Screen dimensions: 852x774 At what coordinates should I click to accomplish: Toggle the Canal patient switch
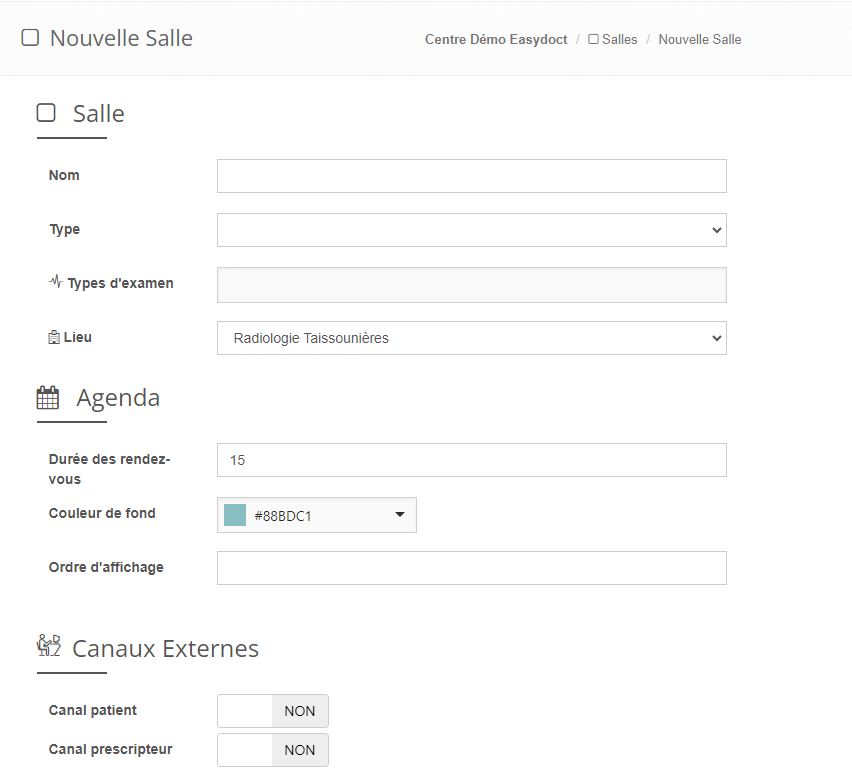coord(273,711)
